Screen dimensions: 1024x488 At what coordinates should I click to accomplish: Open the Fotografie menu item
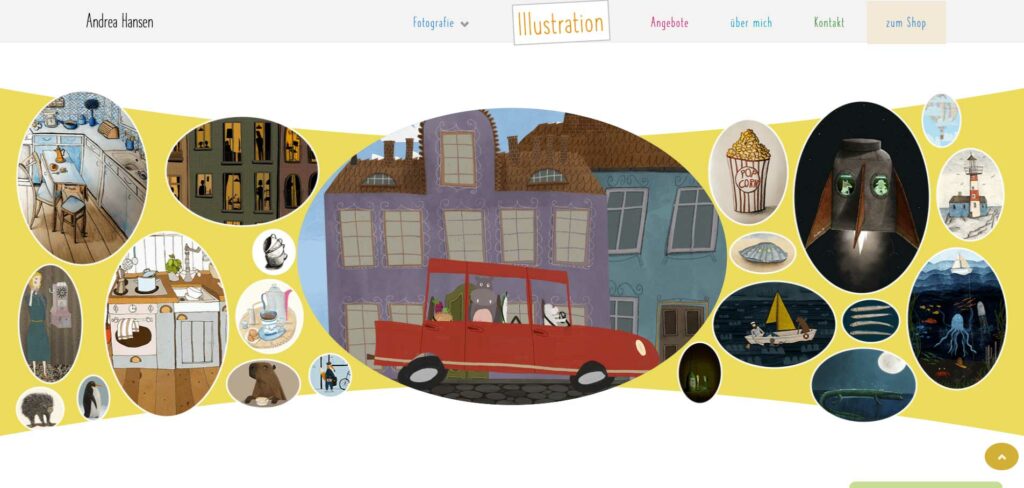[x=433, y=23]
